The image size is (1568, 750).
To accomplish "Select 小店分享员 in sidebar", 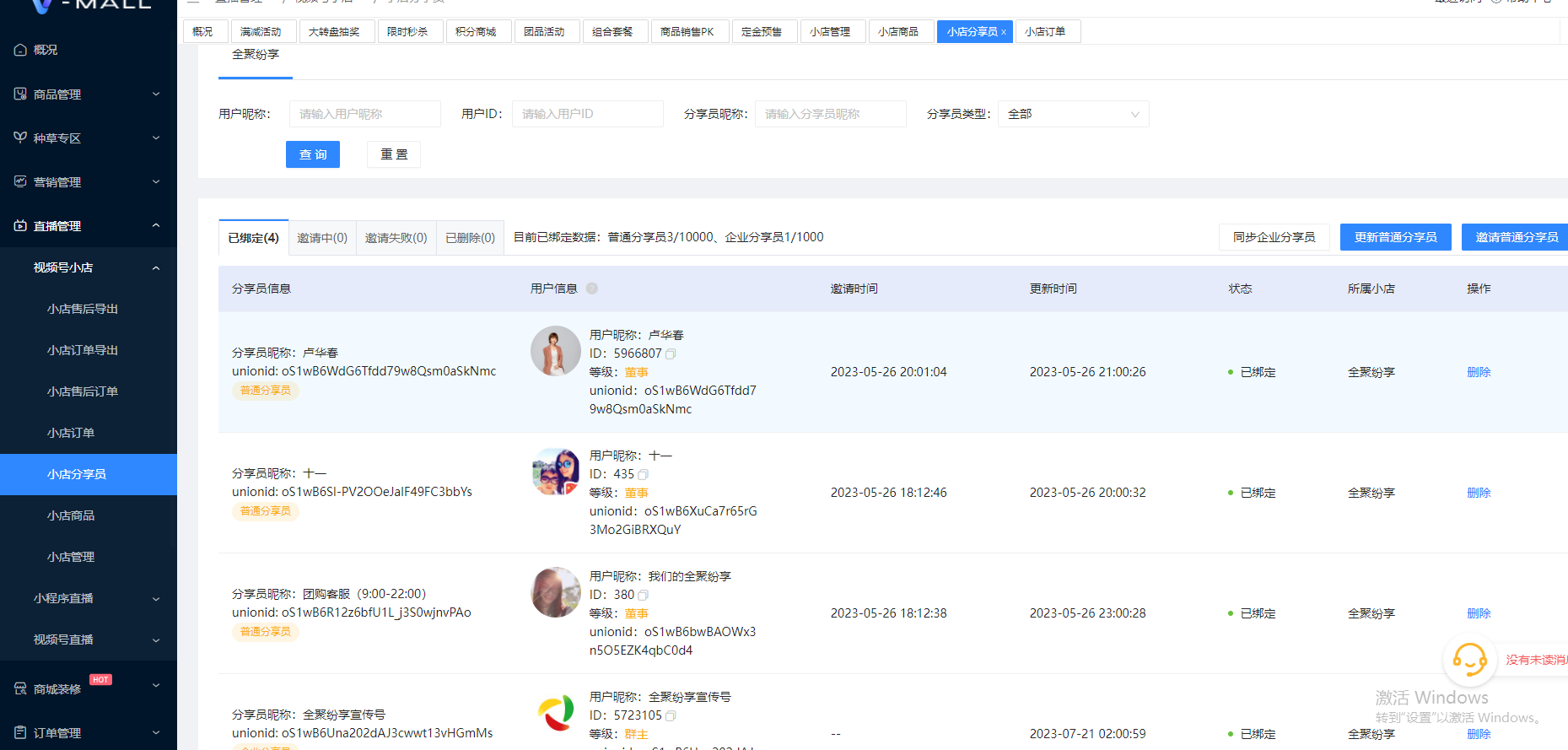I will click(x=89, y=474).
